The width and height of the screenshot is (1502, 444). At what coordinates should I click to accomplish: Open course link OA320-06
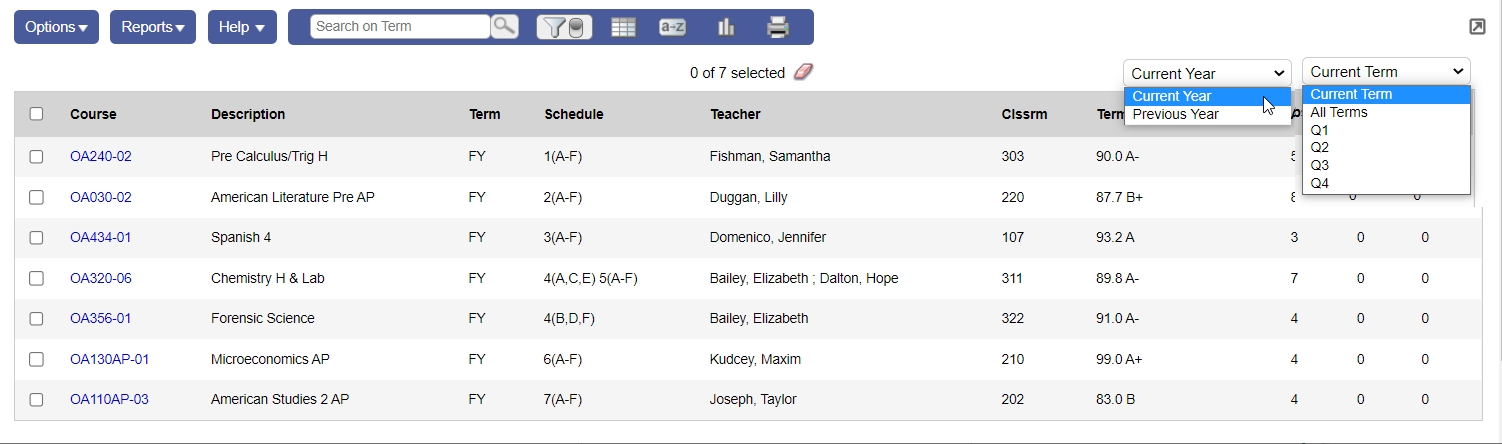coord(100,278)
